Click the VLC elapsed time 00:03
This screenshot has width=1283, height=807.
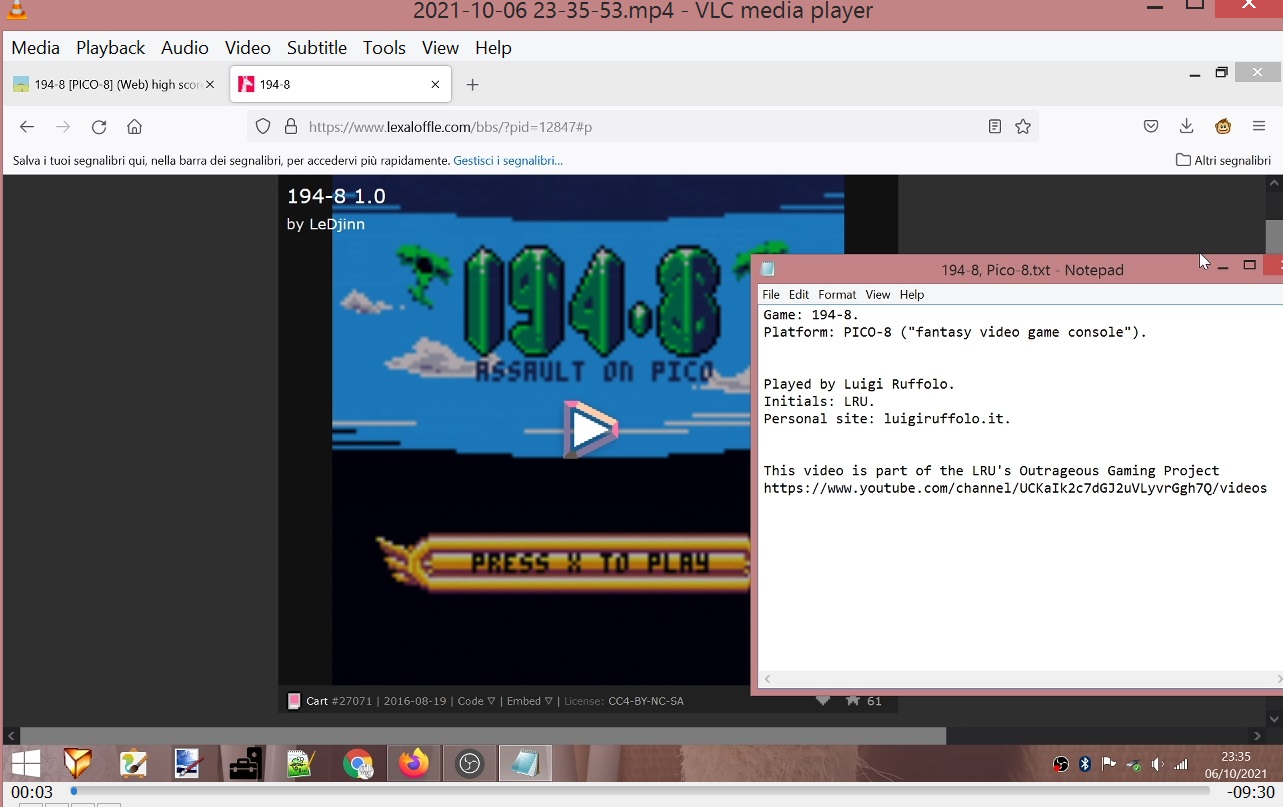32,792
